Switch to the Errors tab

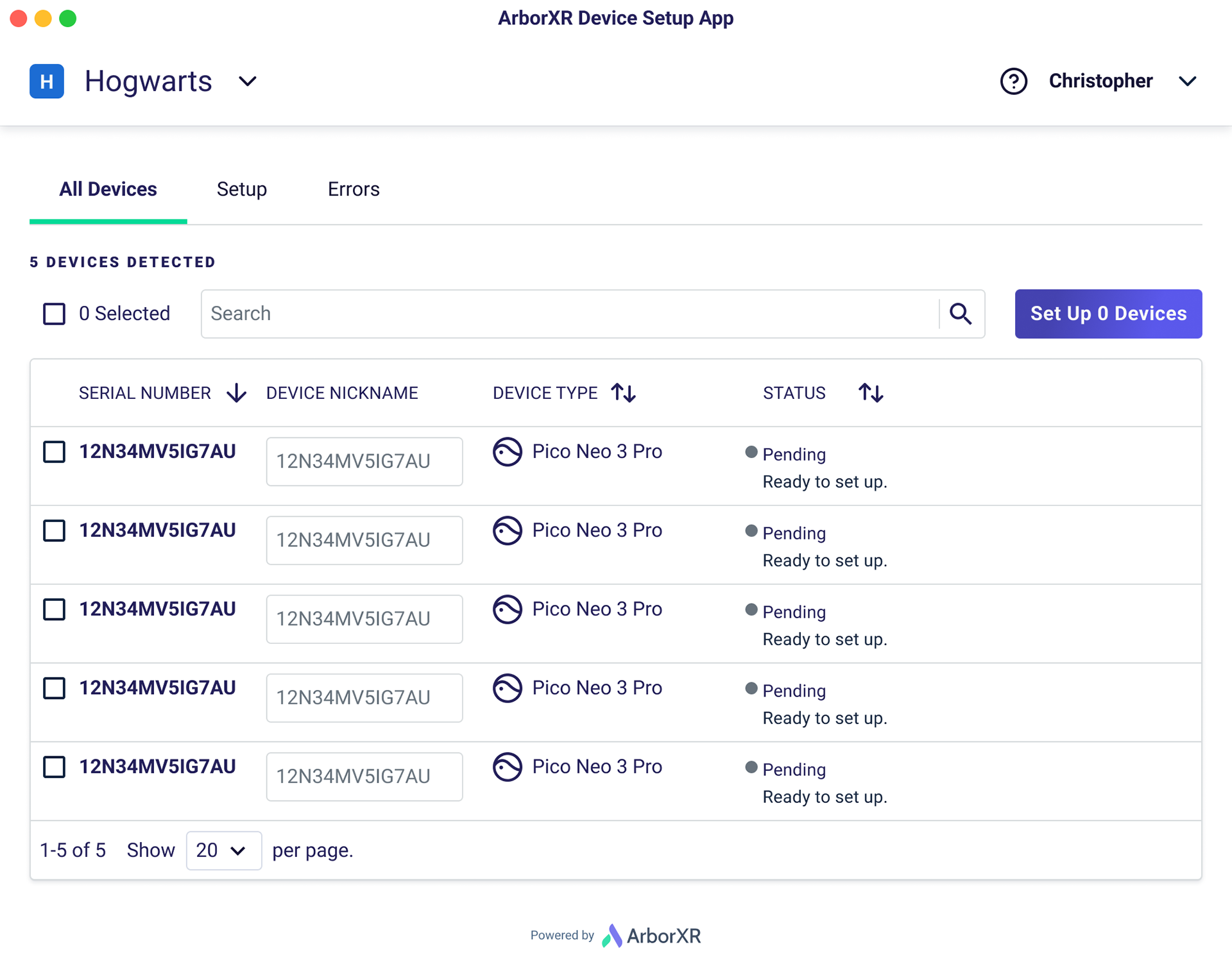[354, 189]
